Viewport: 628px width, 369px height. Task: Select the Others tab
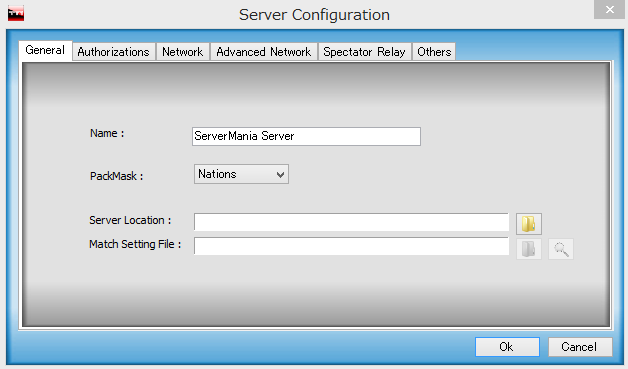[x=434, y=52]
